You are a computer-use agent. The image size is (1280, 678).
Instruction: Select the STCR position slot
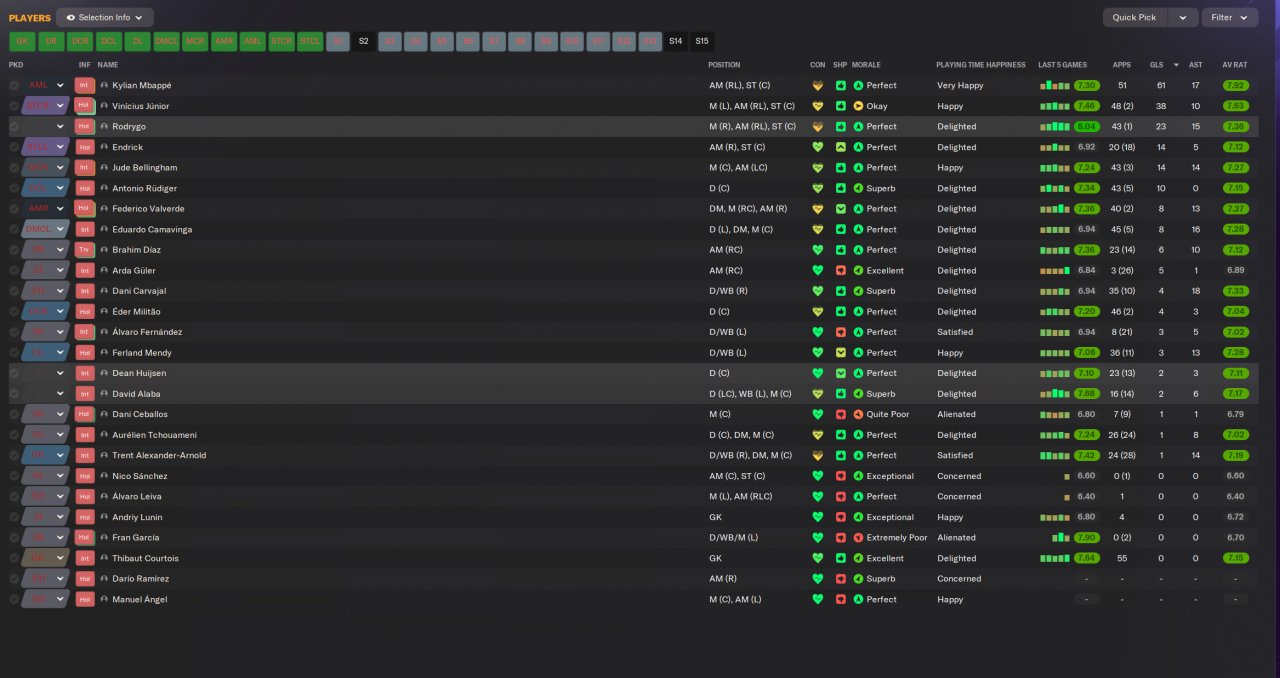pos(282,41)
